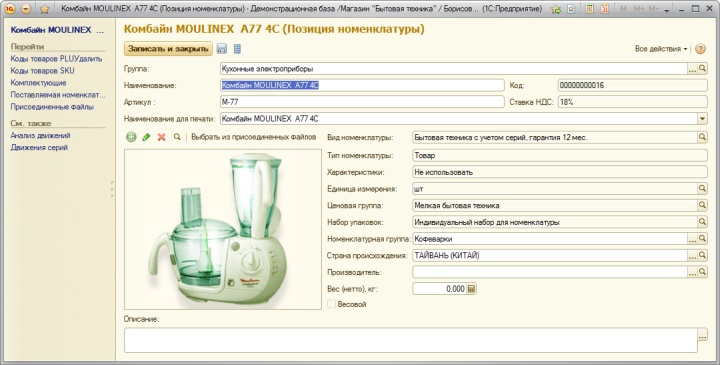
Task: Click the 'Тип номенклатуры' field 'Товар'
Action: pos(560,156)
